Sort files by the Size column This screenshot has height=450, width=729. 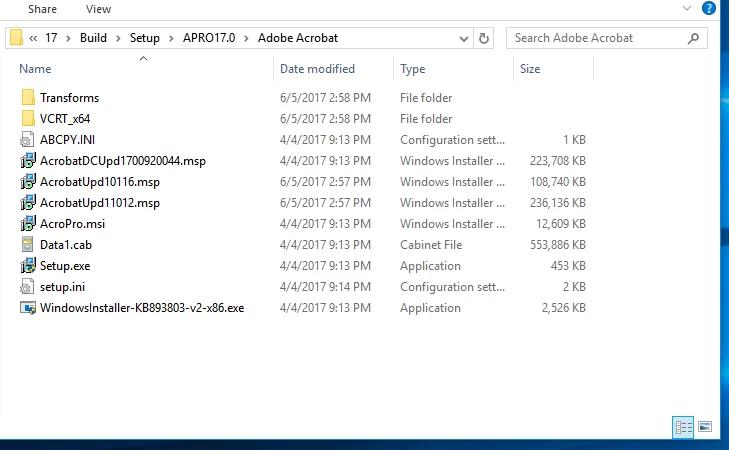(530, 69)
